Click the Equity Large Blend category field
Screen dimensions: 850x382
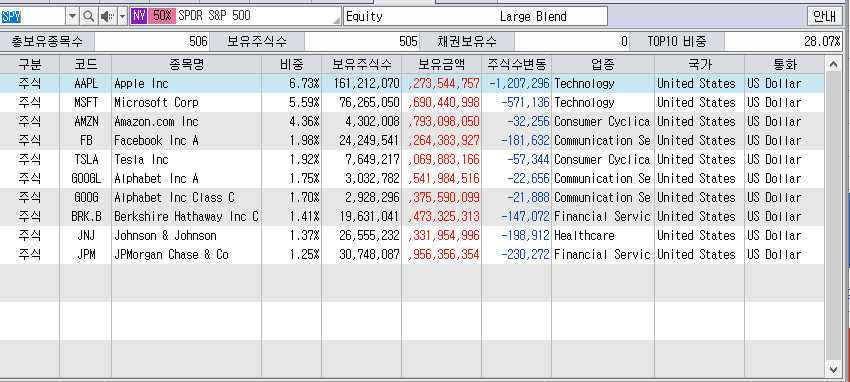coord(475,16)
